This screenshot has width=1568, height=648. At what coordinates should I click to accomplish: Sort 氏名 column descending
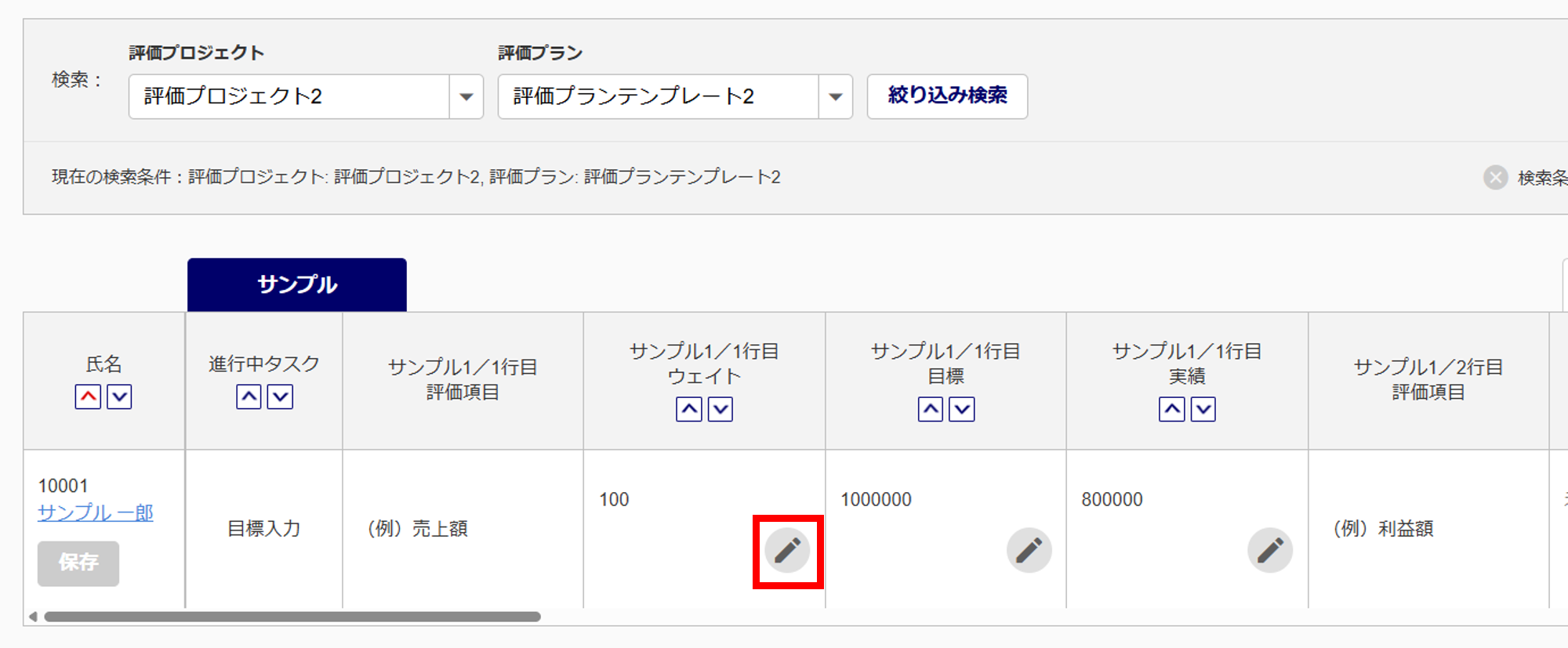(119, 396)
